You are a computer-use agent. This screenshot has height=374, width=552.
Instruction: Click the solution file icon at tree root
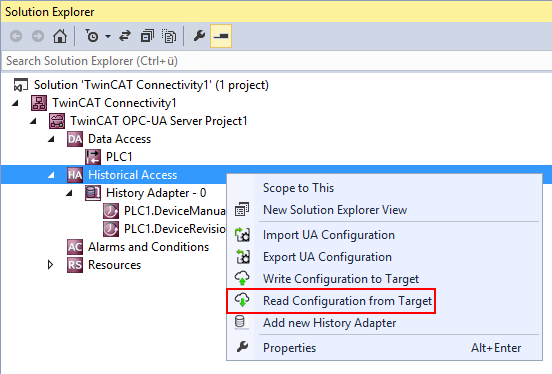click(x=20, y=85)
